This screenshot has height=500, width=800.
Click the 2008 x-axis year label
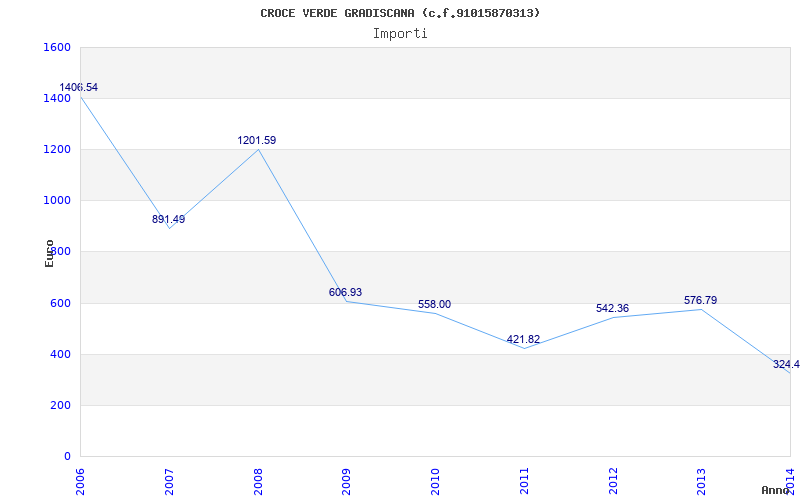258,480
